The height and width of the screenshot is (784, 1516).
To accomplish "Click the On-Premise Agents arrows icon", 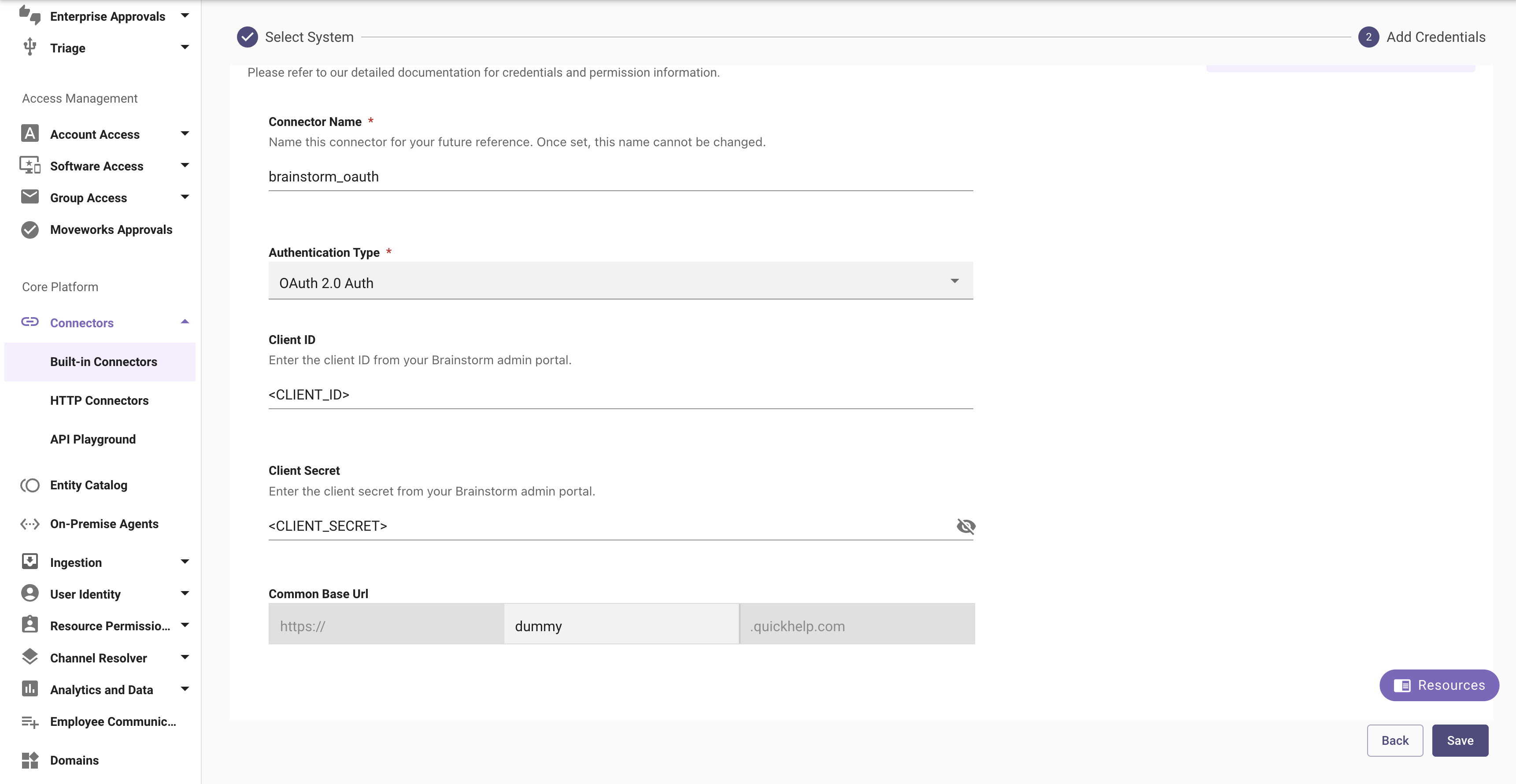I will [x=30, y=524].
